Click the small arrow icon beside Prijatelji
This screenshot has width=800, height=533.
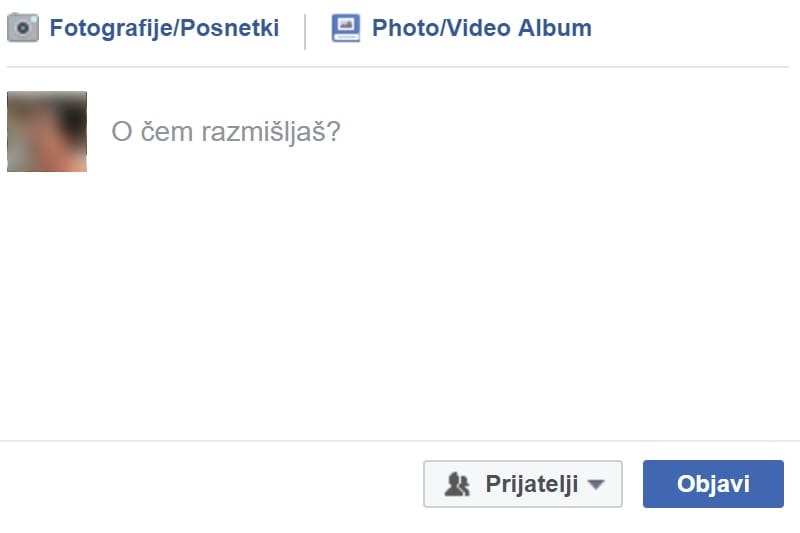[596, 485]
